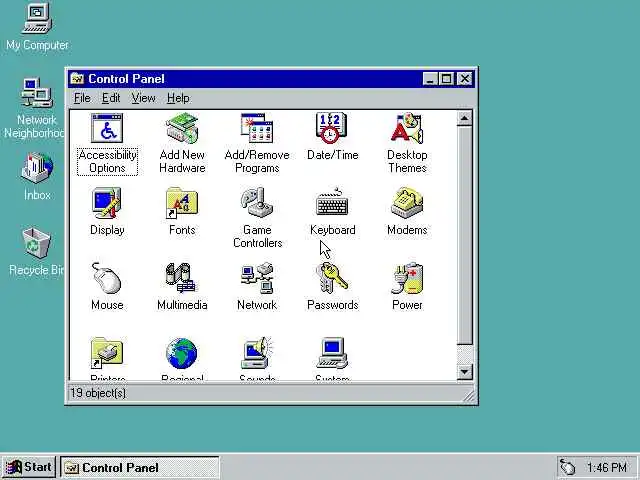Image resolution: width=640 pixels, height=480 pixels.
Task: Open the Help menu
Action: point(178,98)
